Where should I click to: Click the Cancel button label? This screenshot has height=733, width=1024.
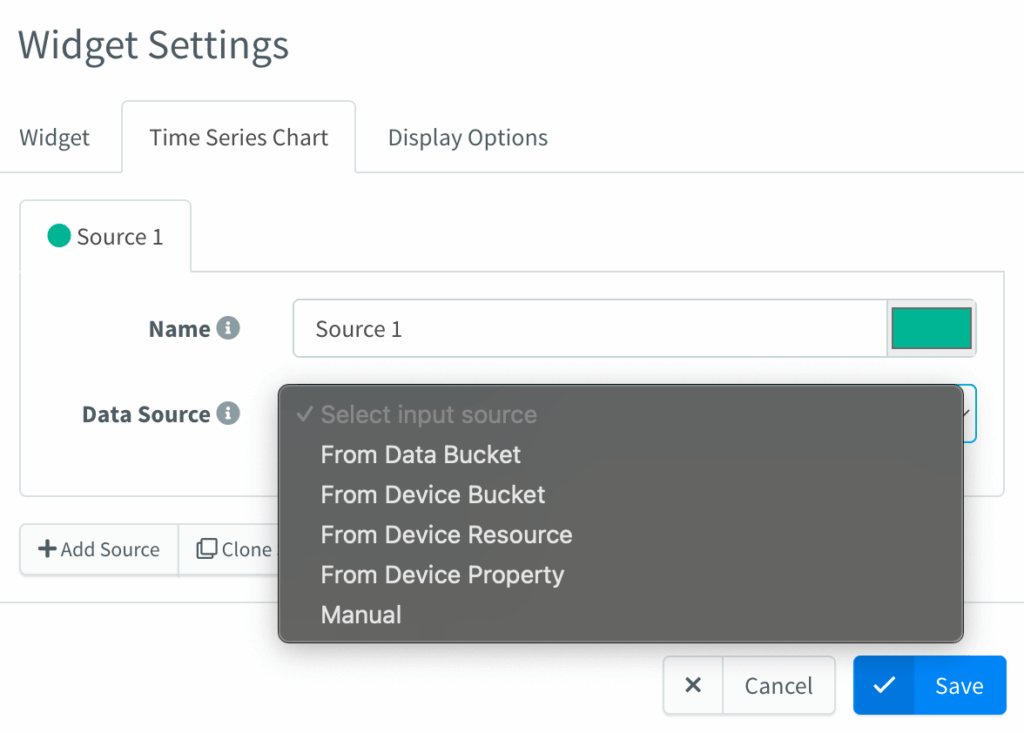778,685
